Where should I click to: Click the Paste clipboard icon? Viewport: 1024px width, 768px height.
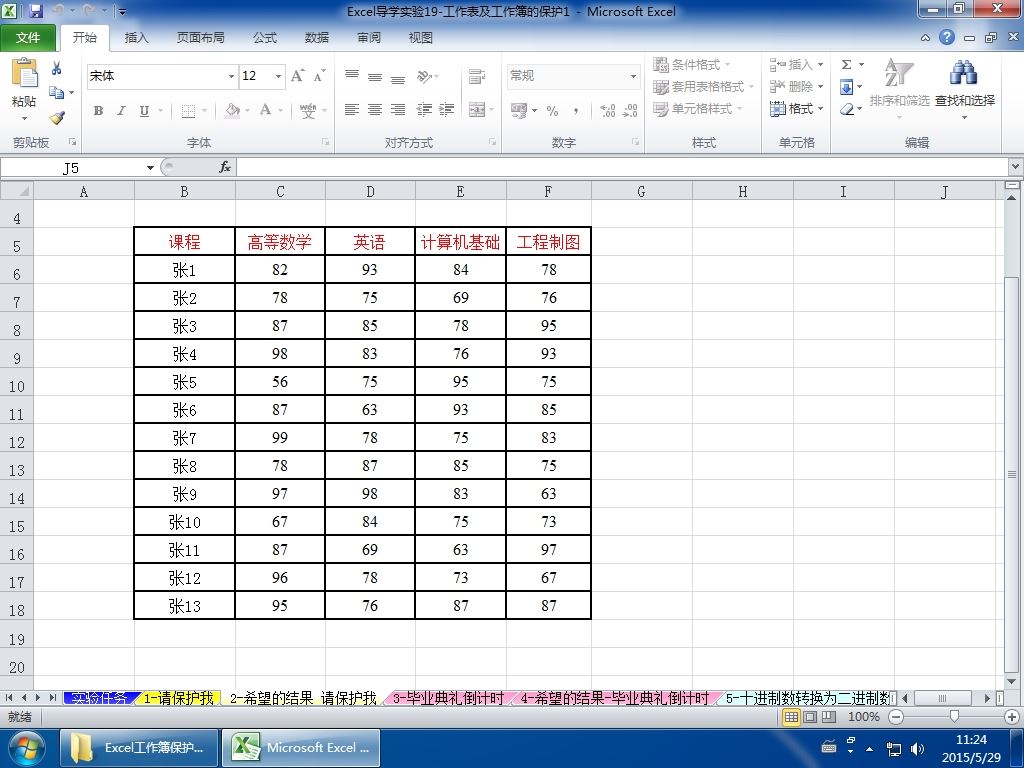pos(24,74)
